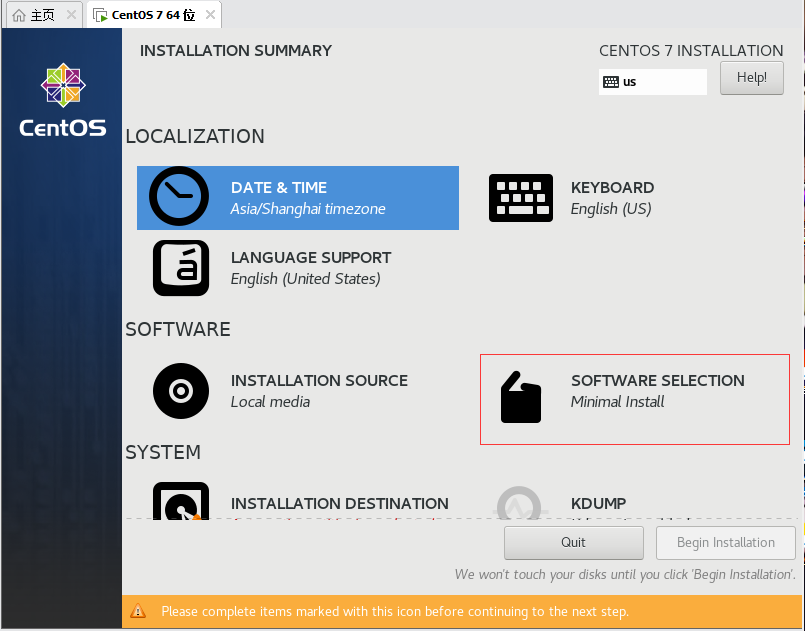This screenshot has width=805, height=631.
Task: Click LANGUAGE SUPPORT label text
Action: (311, 258)
